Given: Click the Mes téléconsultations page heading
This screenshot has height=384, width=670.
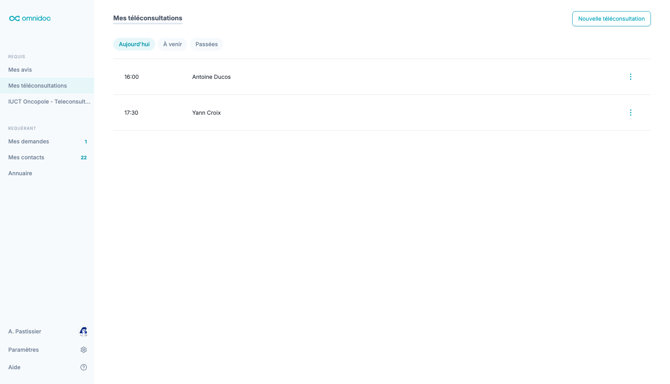Looking at the screenshot, I should (x=147, y=18).
